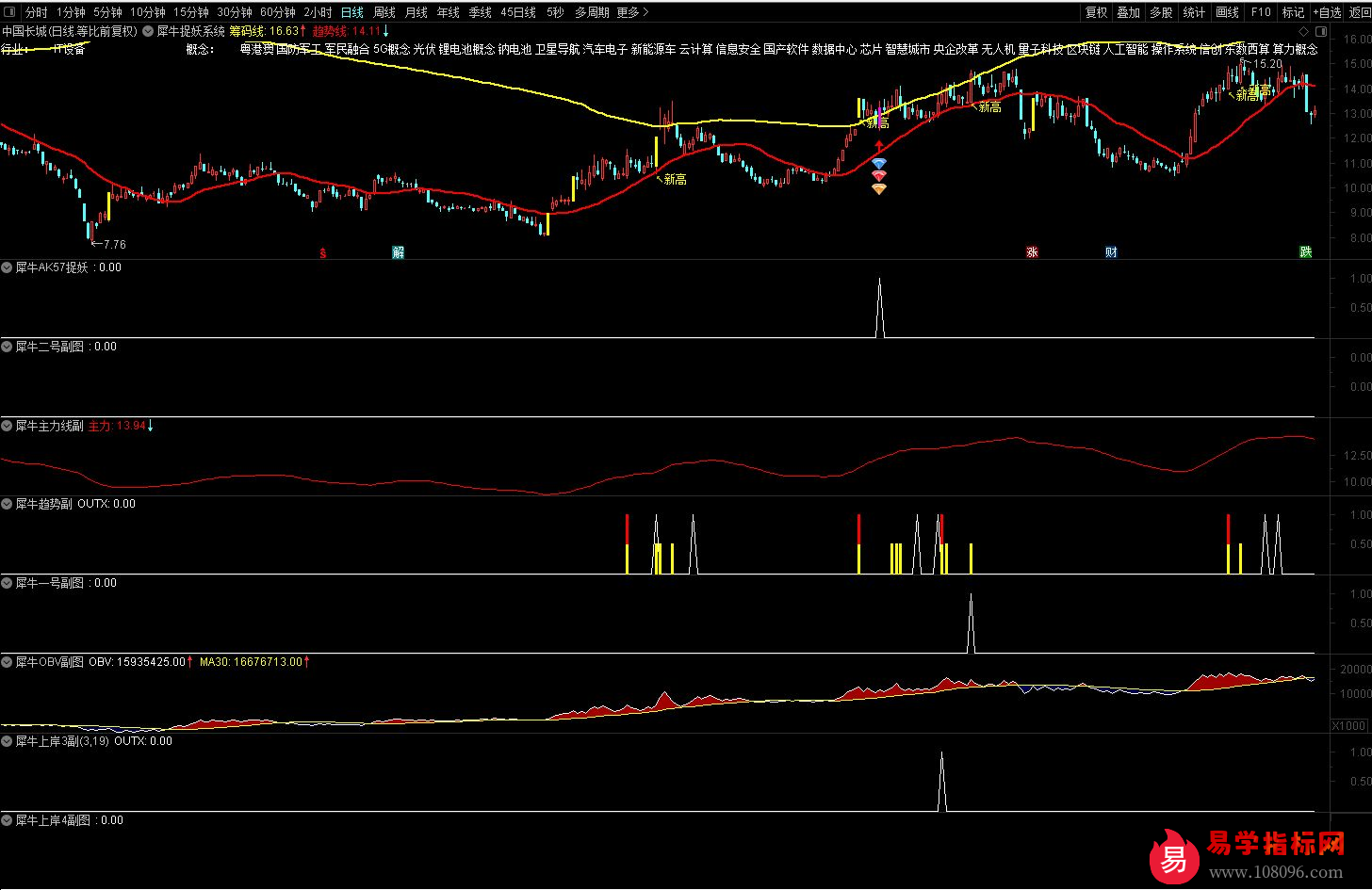This screenshot has height=890, width=1372.
Task: Select the 日线 daily period
Action: (x=352, y=12)
